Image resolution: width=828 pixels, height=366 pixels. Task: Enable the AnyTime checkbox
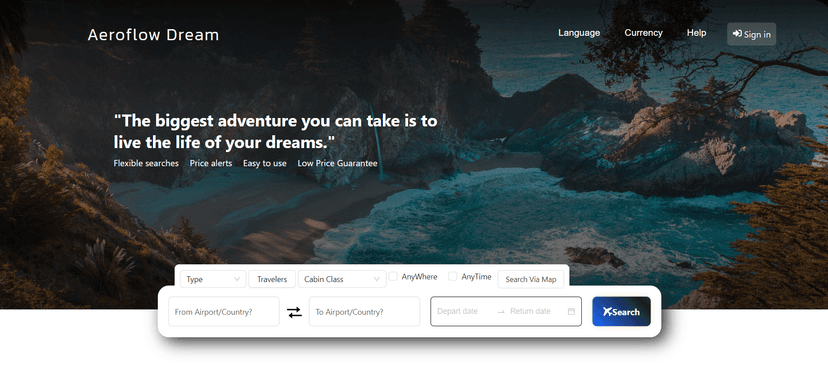(x=453, y=276)
